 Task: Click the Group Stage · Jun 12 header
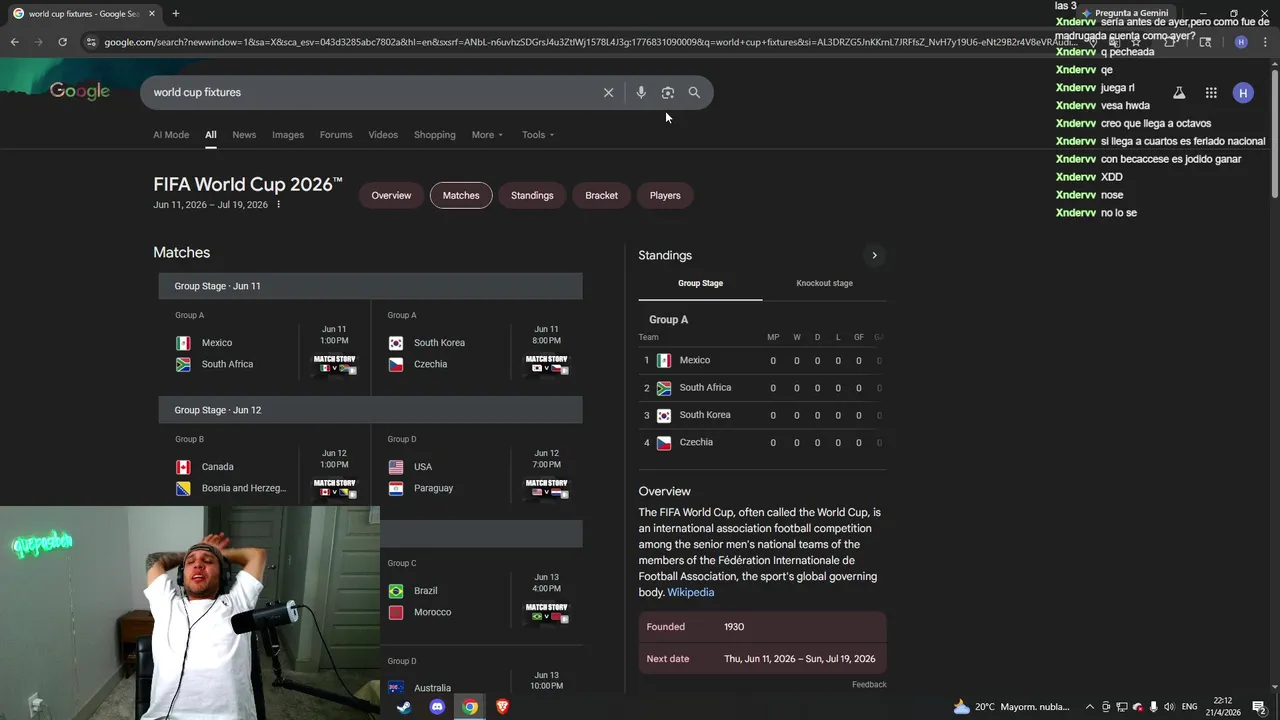point(370,410)
